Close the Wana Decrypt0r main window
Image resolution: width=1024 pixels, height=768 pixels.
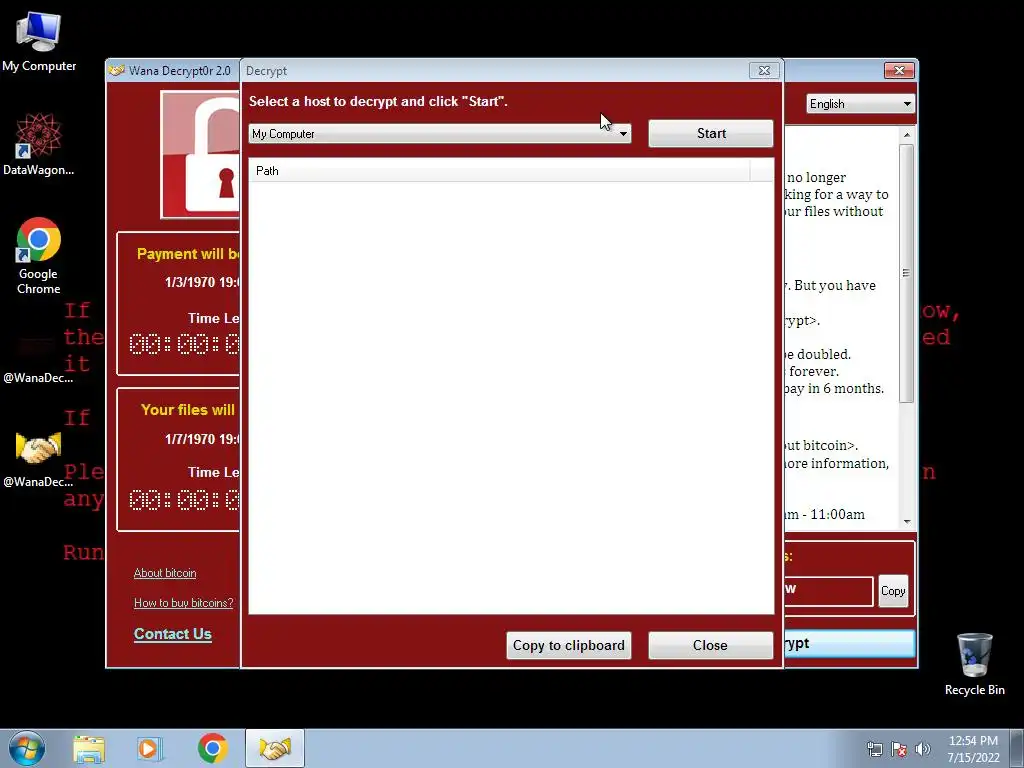pyautogui.click(x=899, y=71)
